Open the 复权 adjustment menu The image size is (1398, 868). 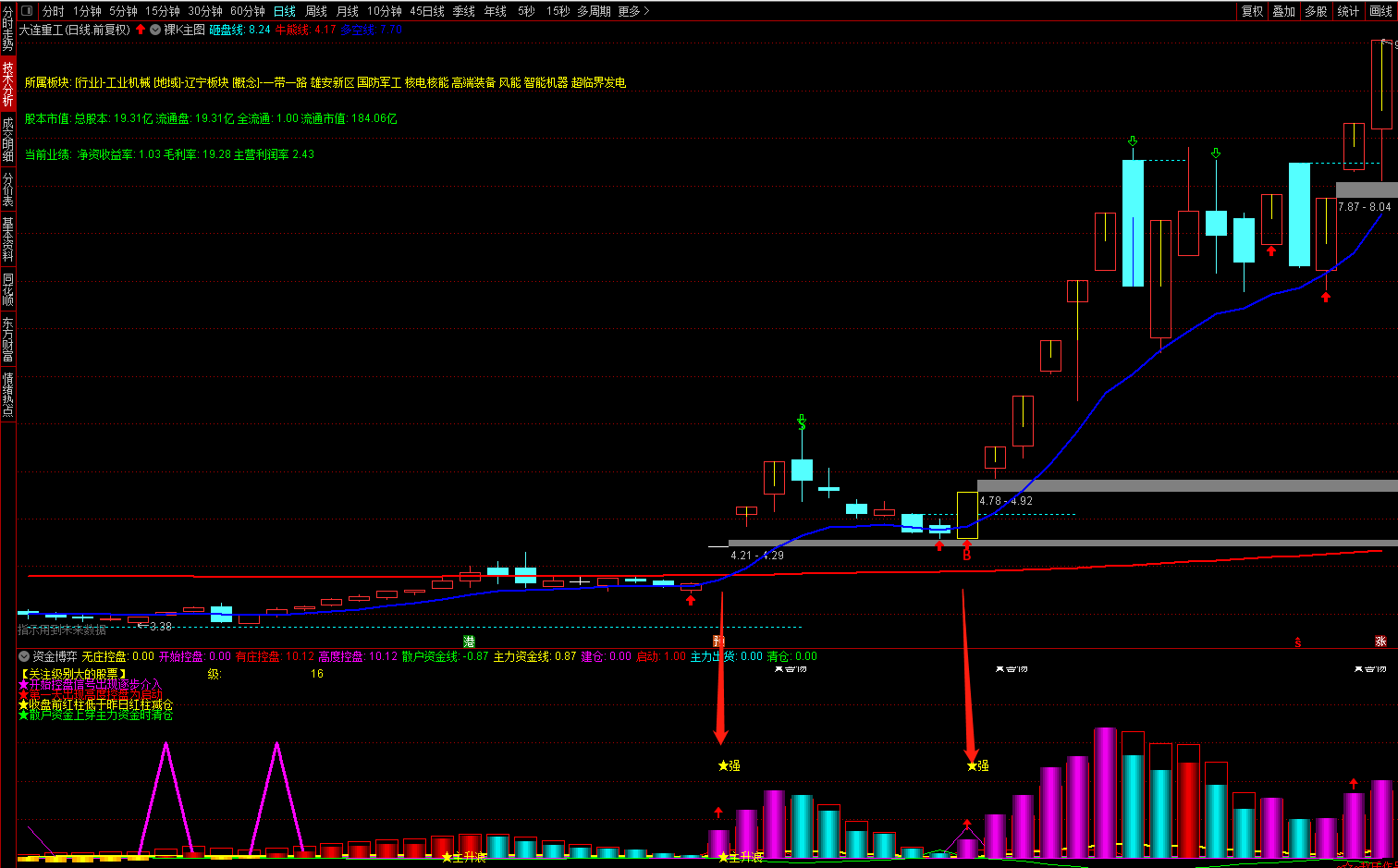[1252, 11]
